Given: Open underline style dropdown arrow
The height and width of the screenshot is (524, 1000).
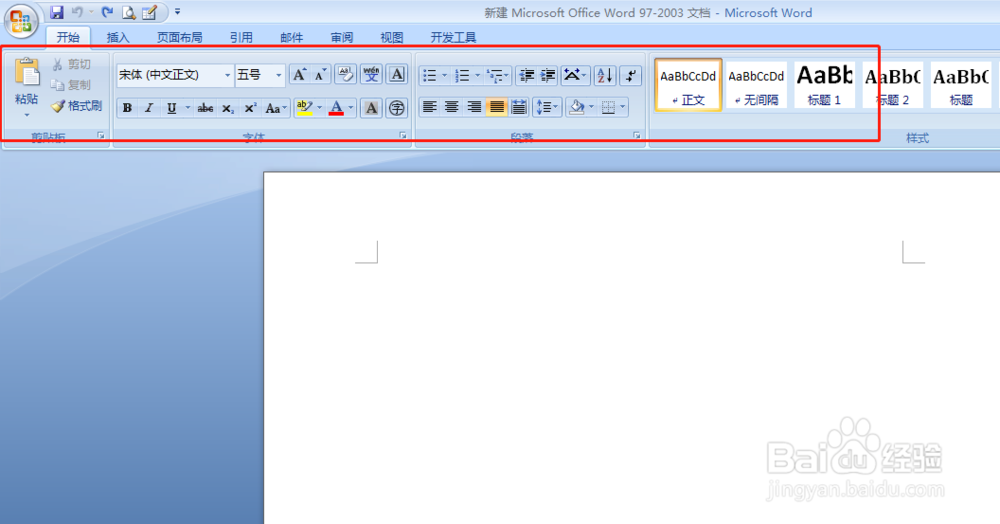Looking at the screenshot, I should tap(188, 108).
